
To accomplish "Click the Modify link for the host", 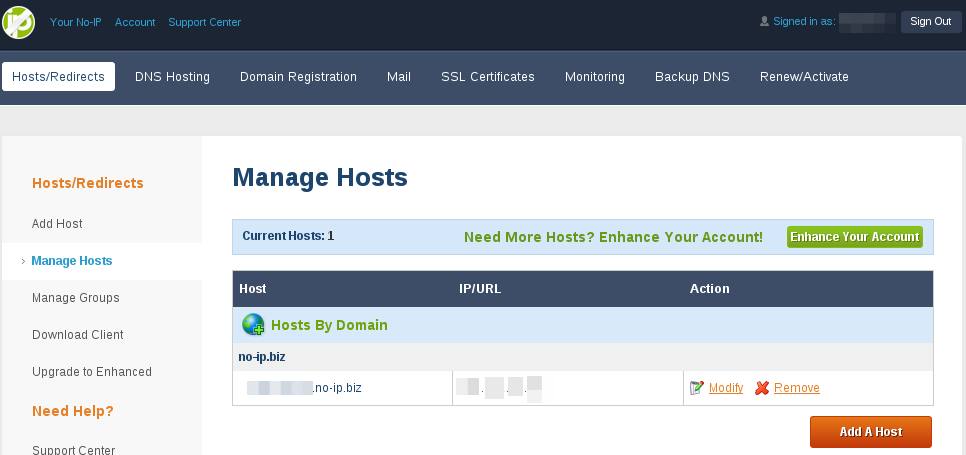I will 726,388.
